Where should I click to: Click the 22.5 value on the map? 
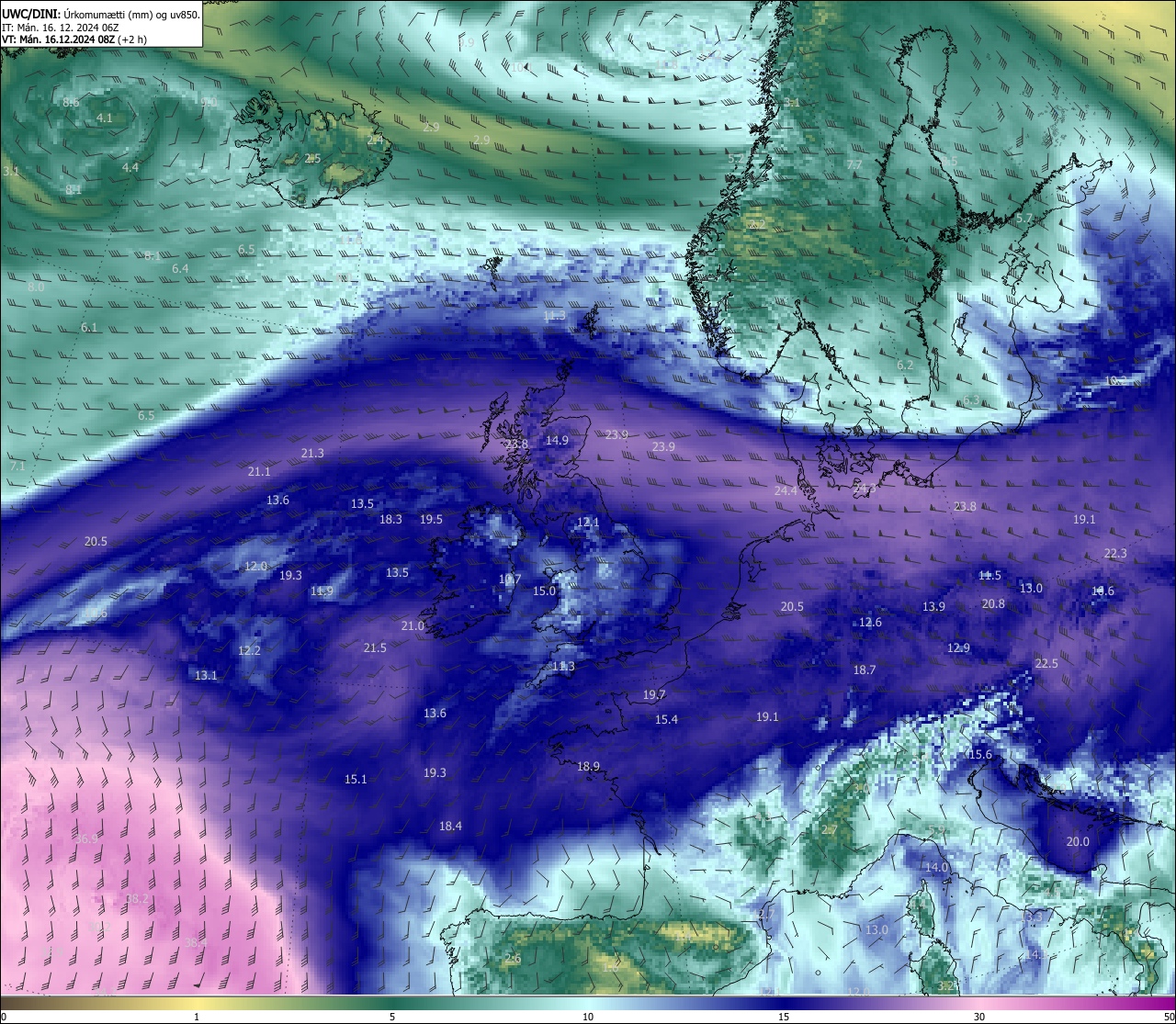pyautogui.click(x=1046, y=663)
